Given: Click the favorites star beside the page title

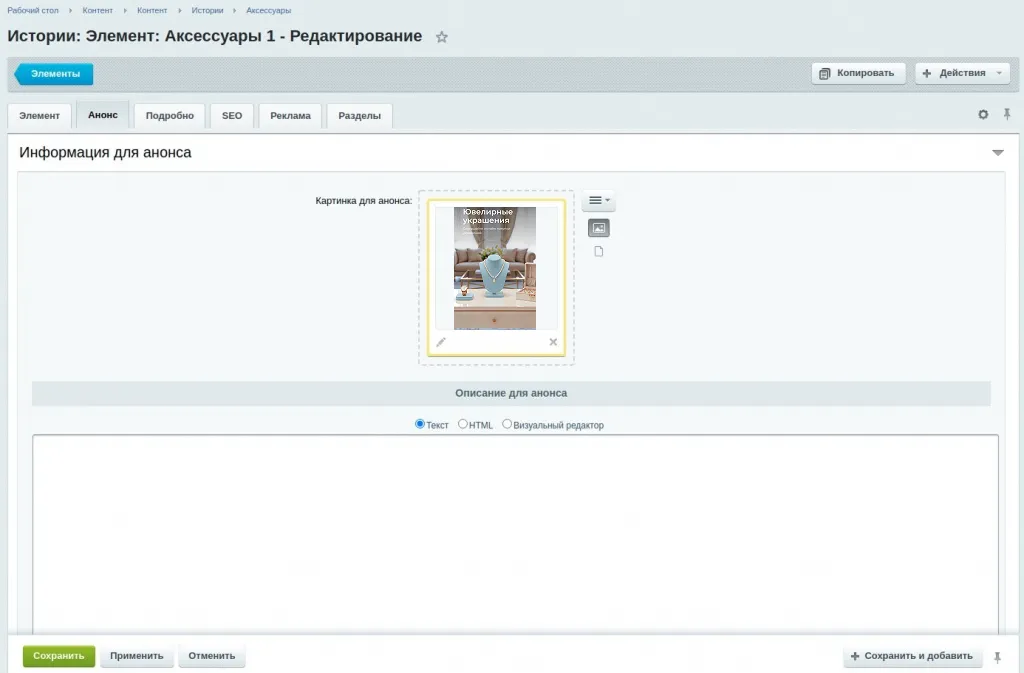Looking at the screenshot, I should [442, 37].
